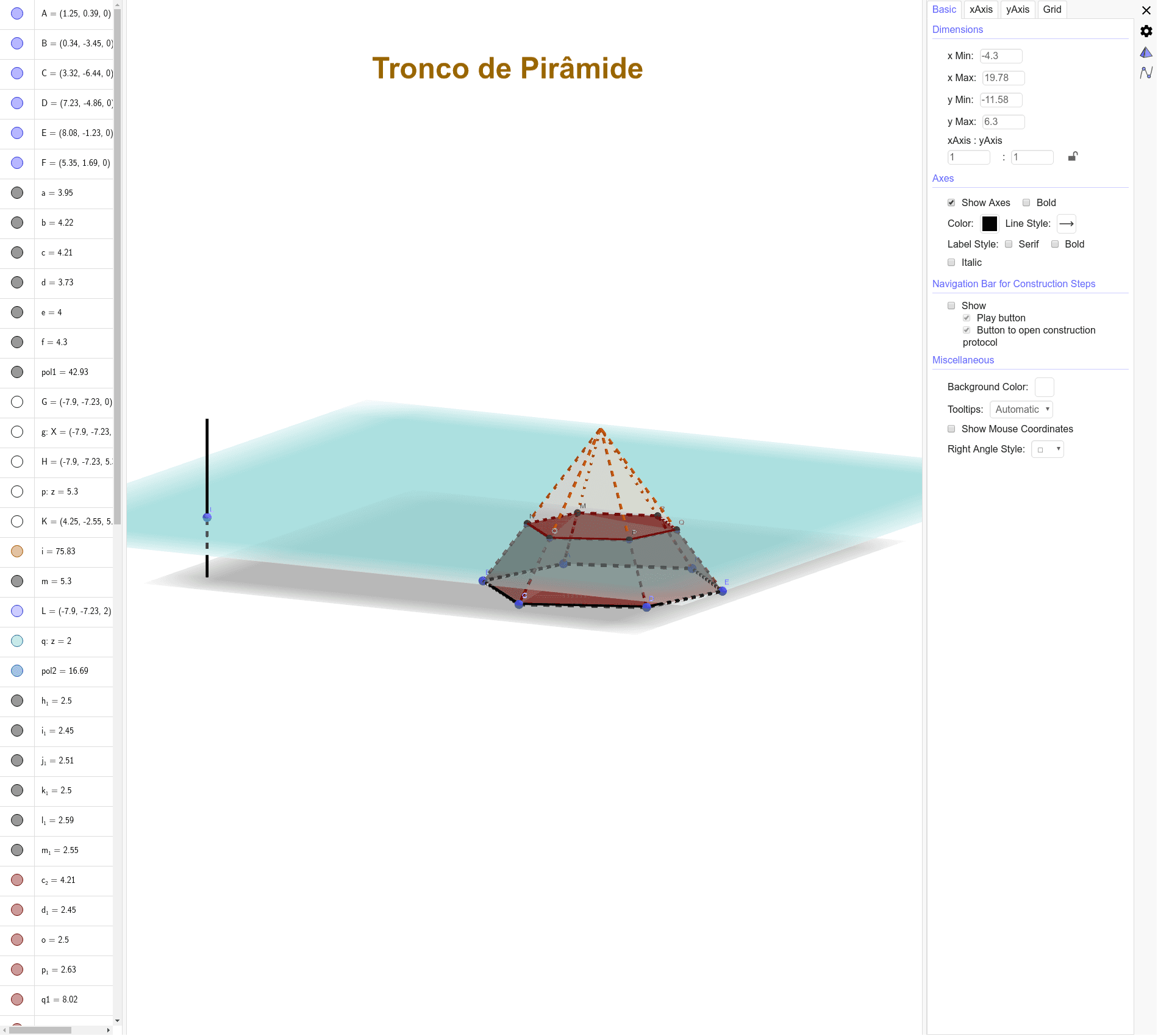Enable Show Mouse Coordinates
The width and height of the screenshot is (1158, 1036).
(952, 429)
